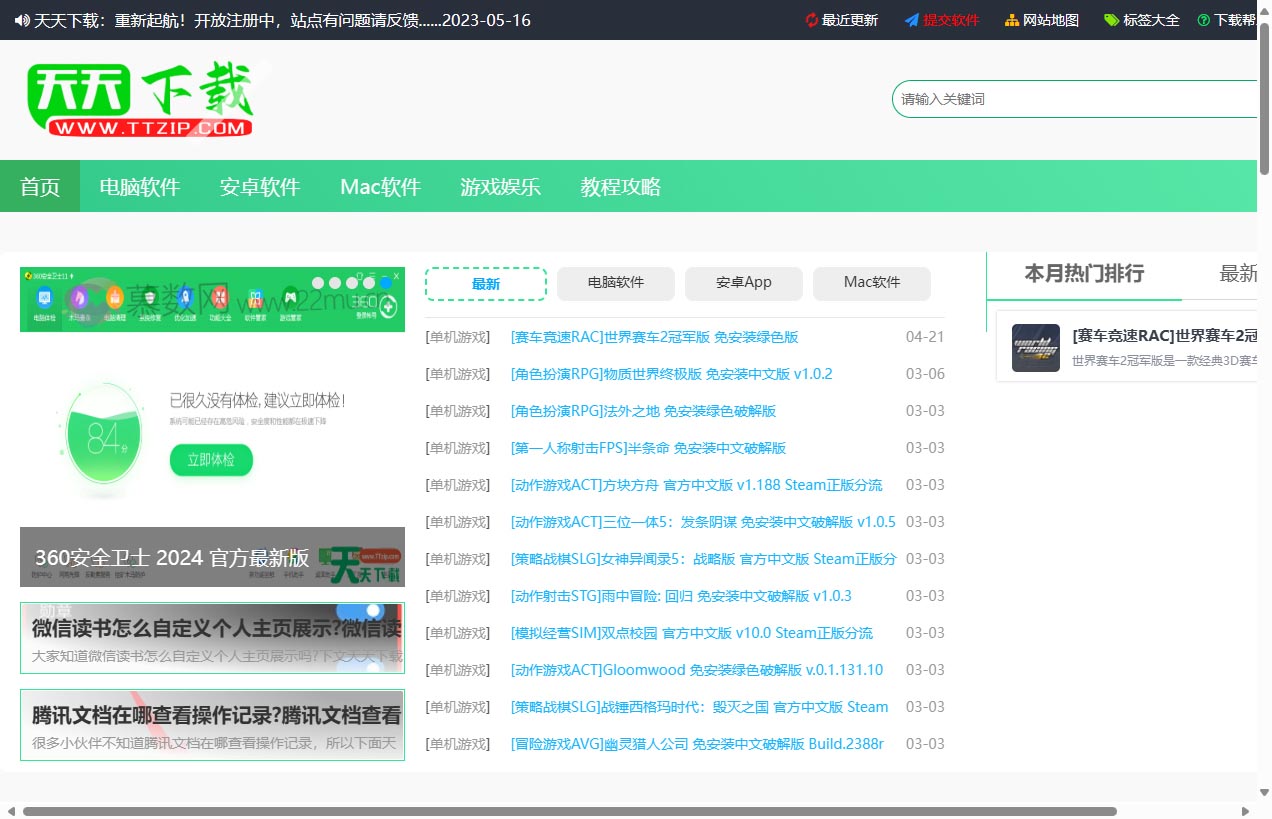Open the 世界赛车2冠军版 download link
Image resolution: width=1272 pixels, height=819 pixels.
(651, 337)
